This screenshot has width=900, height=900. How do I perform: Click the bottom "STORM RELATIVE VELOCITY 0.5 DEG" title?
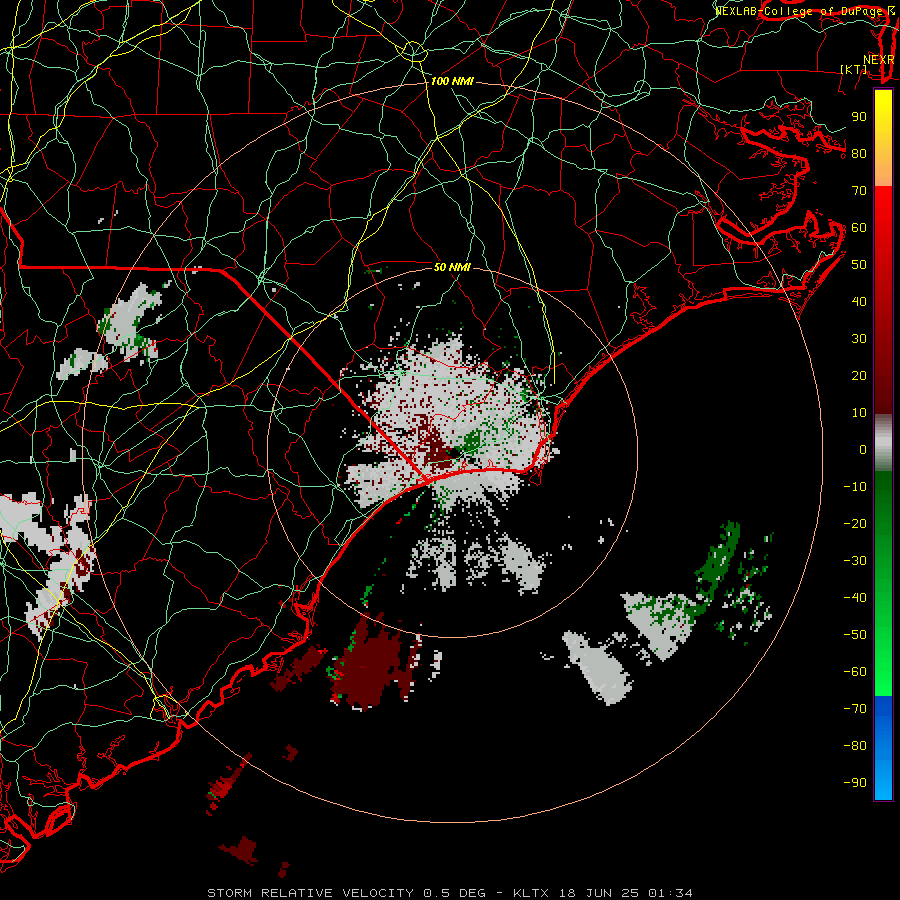pyautogui.click(x=346, y=893)
